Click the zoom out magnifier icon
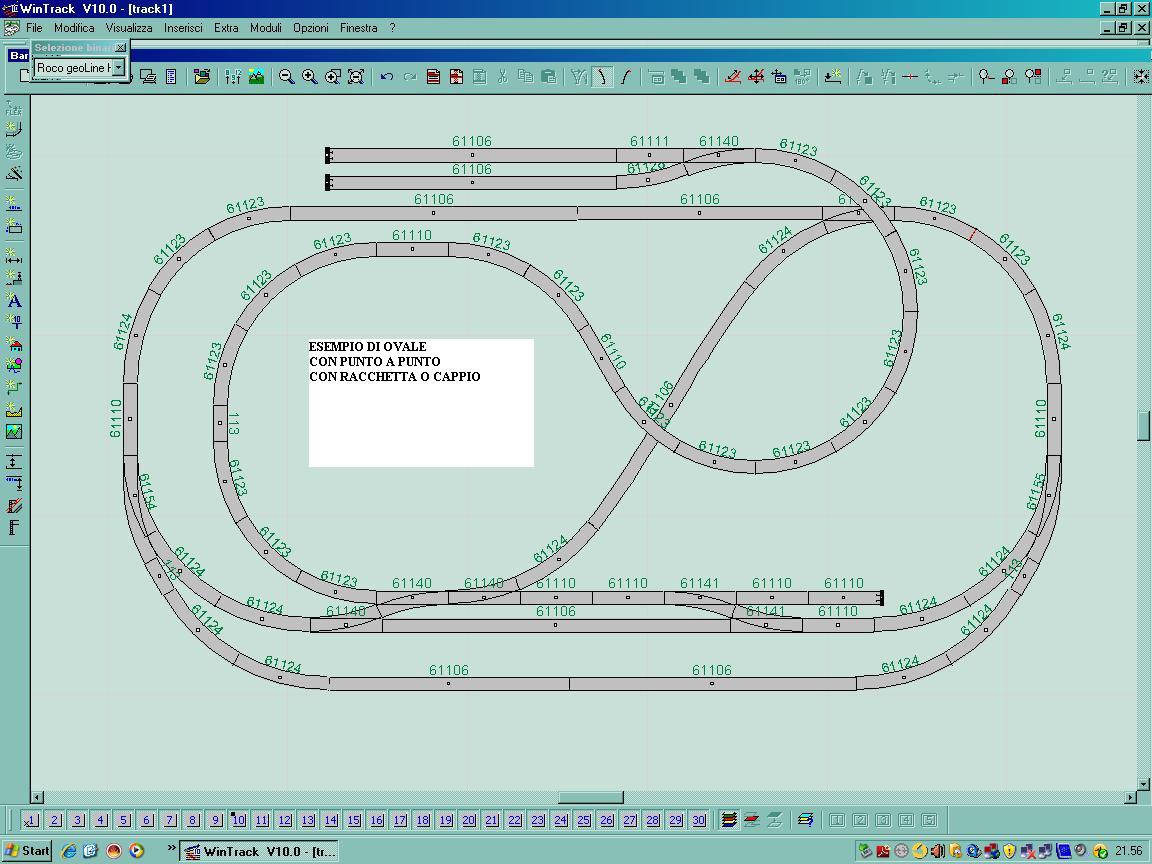The height and width of the screenshot is (864, 1152). click(287, 76)
